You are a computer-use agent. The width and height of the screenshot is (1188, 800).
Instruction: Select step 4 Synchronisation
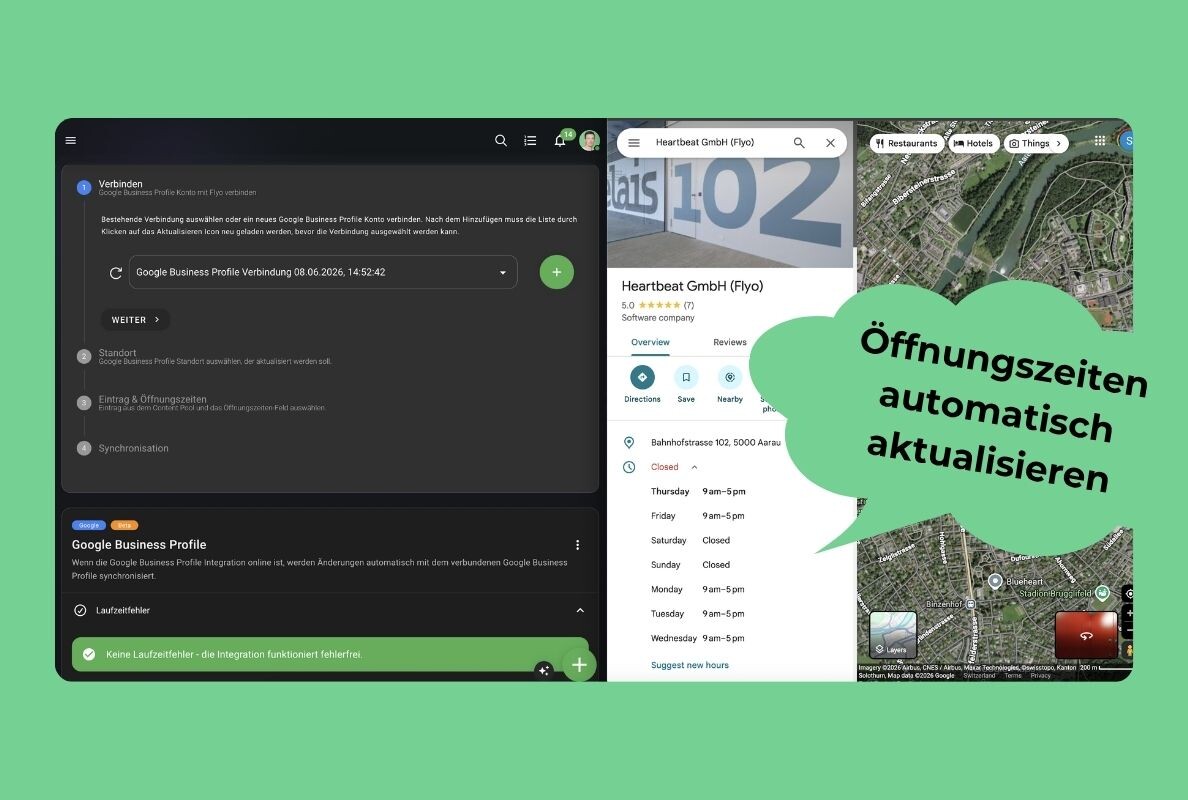133,448
